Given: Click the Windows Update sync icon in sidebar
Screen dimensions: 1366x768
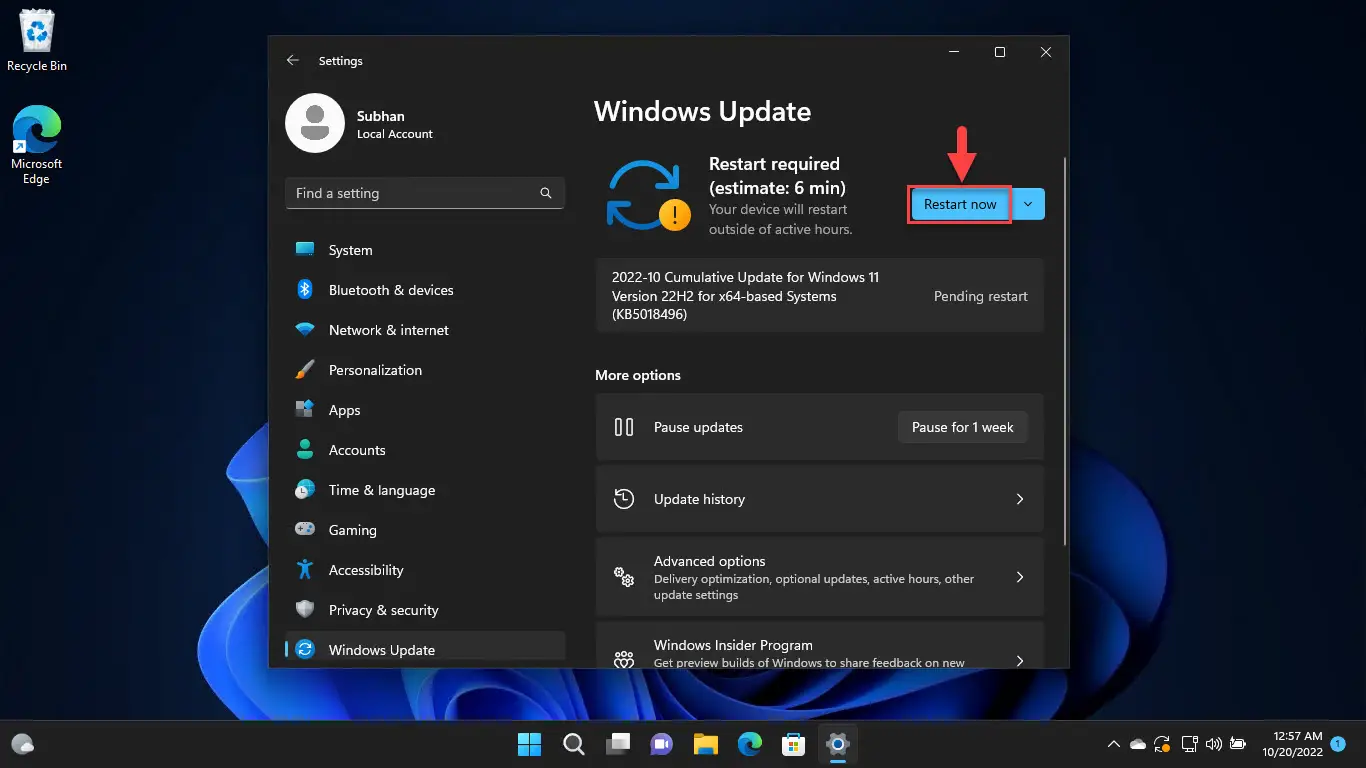Looking at the screenshot, I should (x=305, y=650).
